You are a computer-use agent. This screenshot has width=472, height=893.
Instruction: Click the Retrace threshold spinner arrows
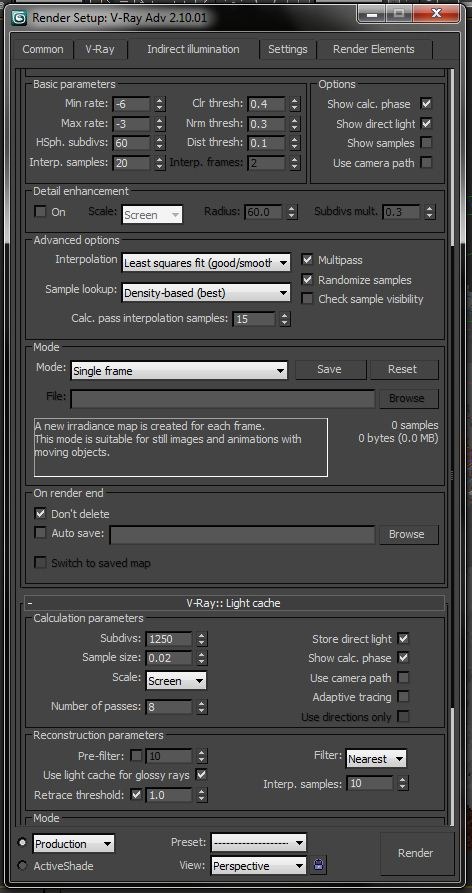pos(202,795)
